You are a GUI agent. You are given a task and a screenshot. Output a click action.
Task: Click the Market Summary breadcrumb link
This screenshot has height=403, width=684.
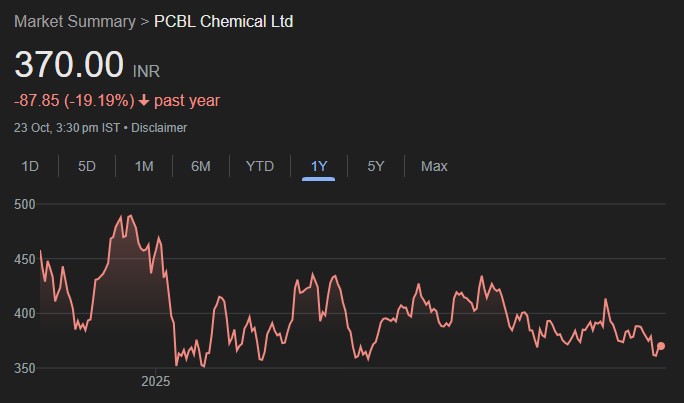coord(75,21)
